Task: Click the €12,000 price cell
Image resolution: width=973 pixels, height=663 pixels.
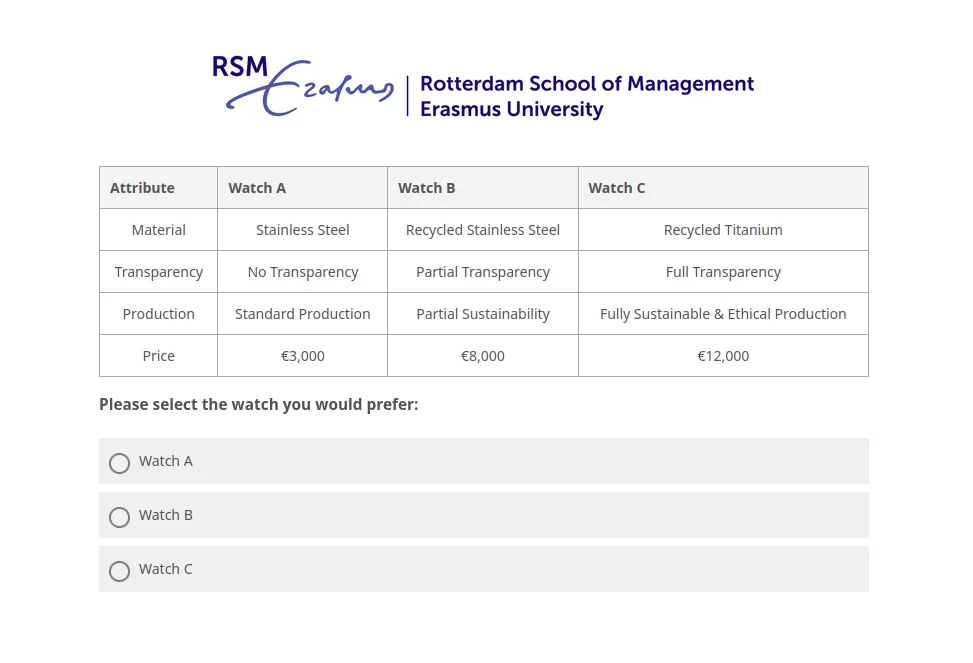Action: [x=723, y=356]
